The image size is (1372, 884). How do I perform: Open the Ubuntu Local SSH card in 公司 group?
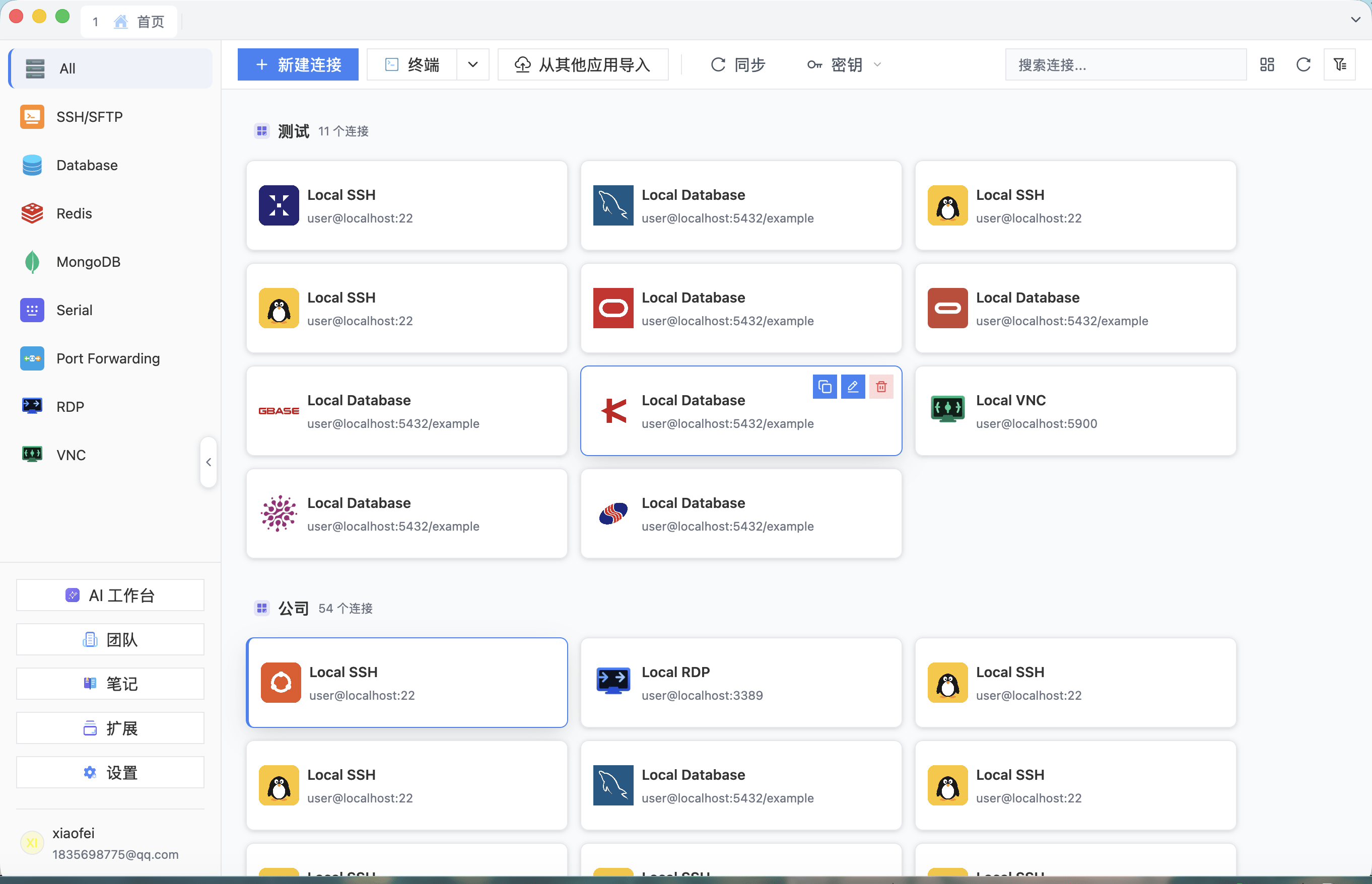(406, 683)
